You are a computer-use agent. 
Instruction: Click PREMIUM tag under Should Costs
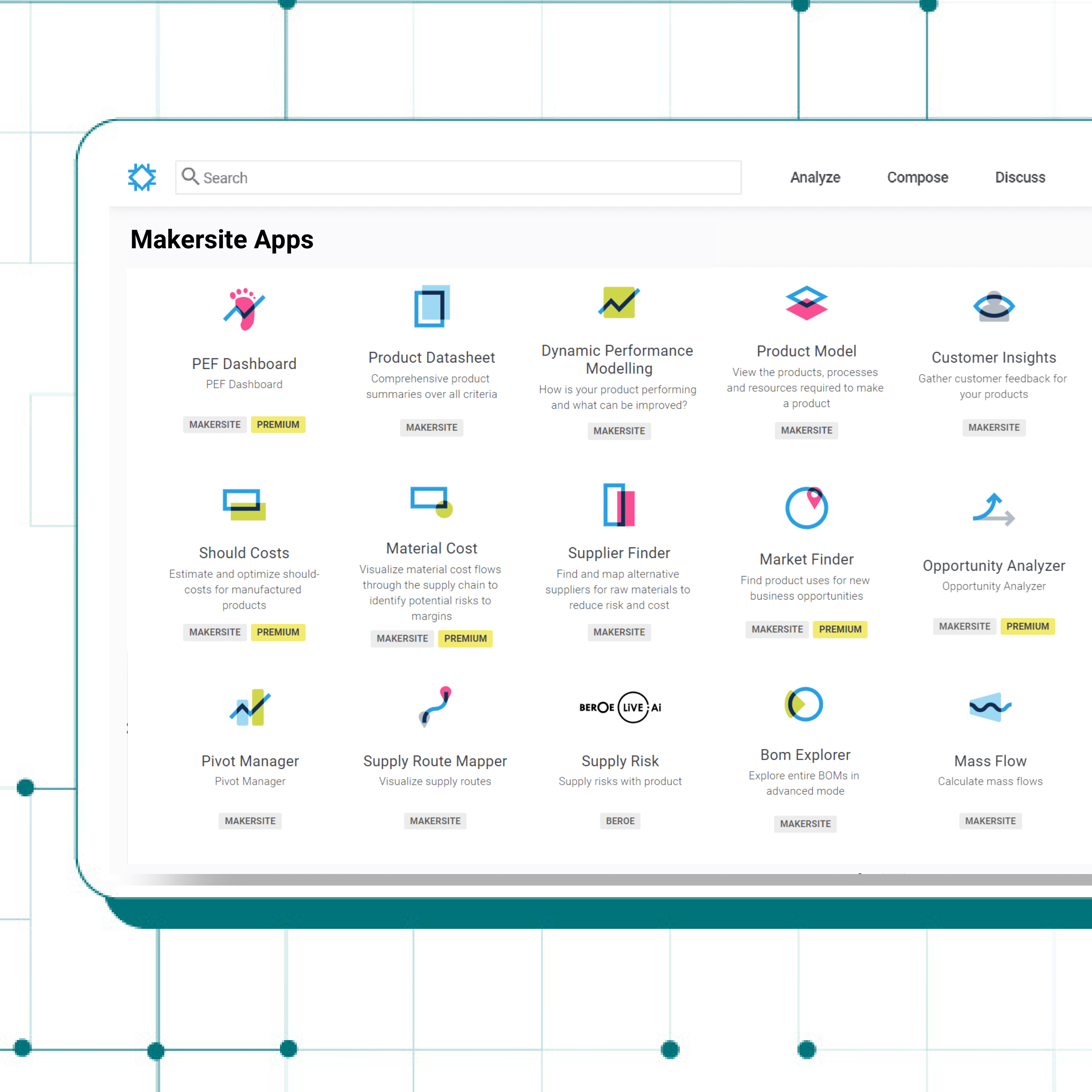click(x=278, y=632)
